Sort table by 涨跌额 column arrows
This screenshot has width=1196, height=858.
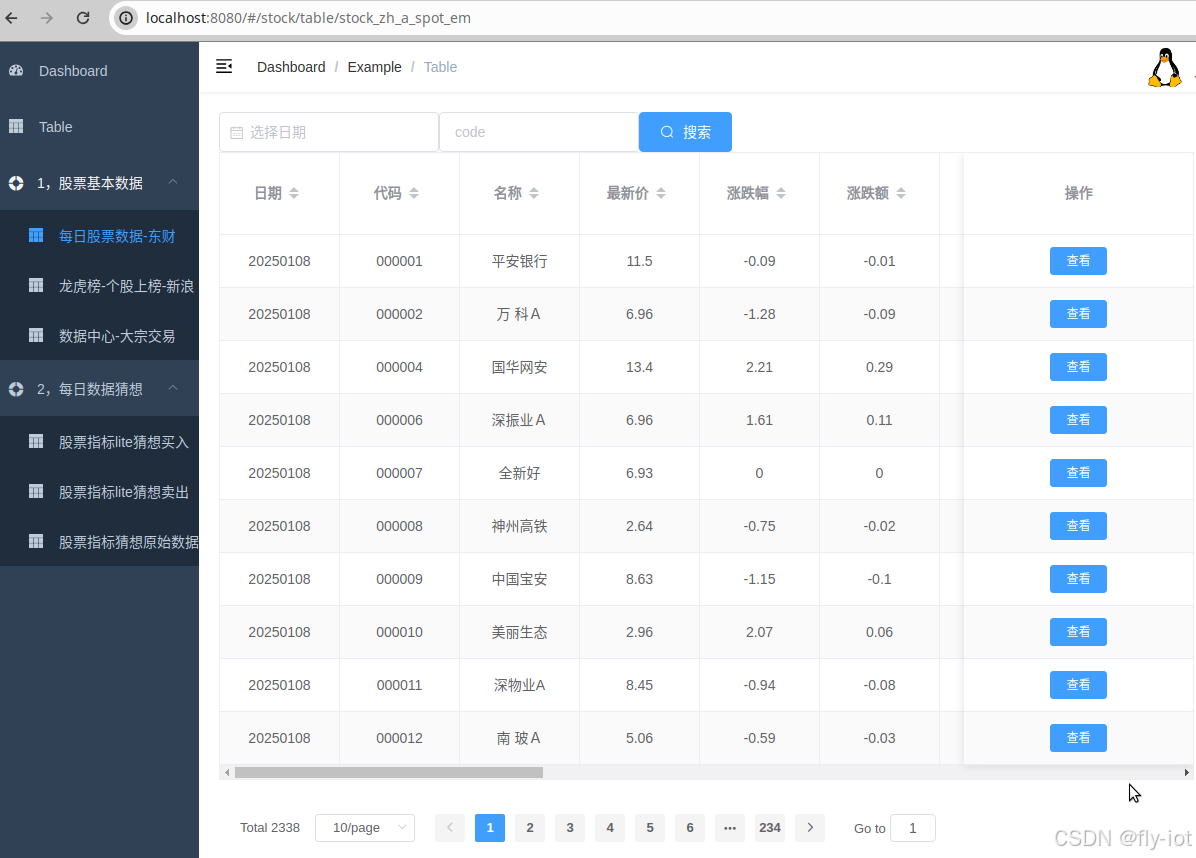tap(901, 193)
